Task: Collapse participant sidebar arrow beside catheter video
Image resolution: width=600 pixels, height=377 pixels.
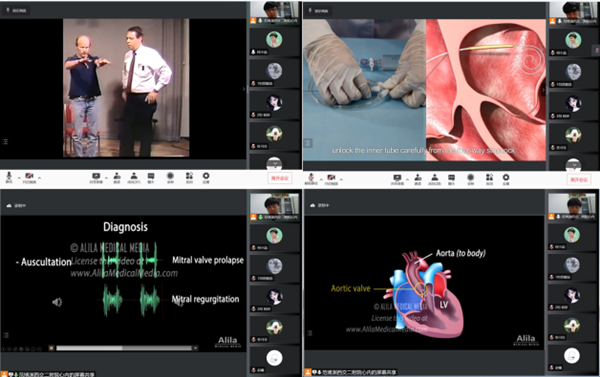Action: [x=543, y=90]
